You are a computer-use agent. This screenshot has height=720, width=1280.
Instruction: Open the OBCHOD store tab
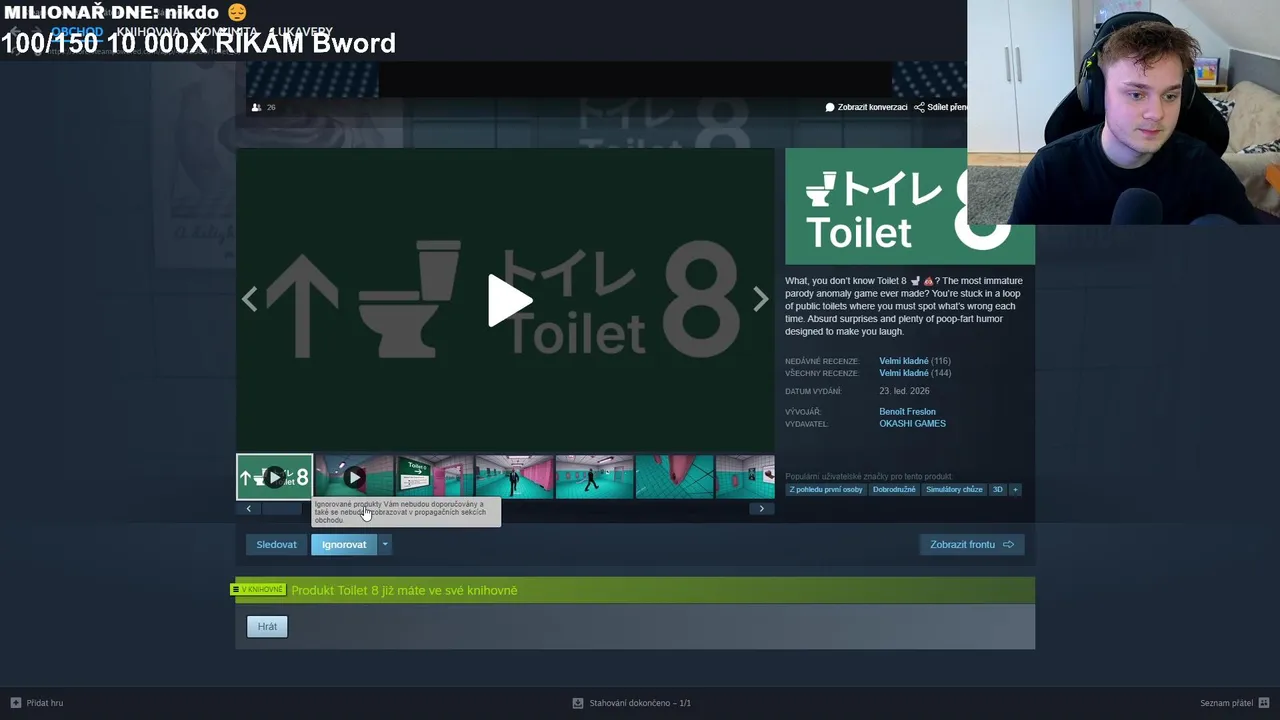[x=77, y=32]
